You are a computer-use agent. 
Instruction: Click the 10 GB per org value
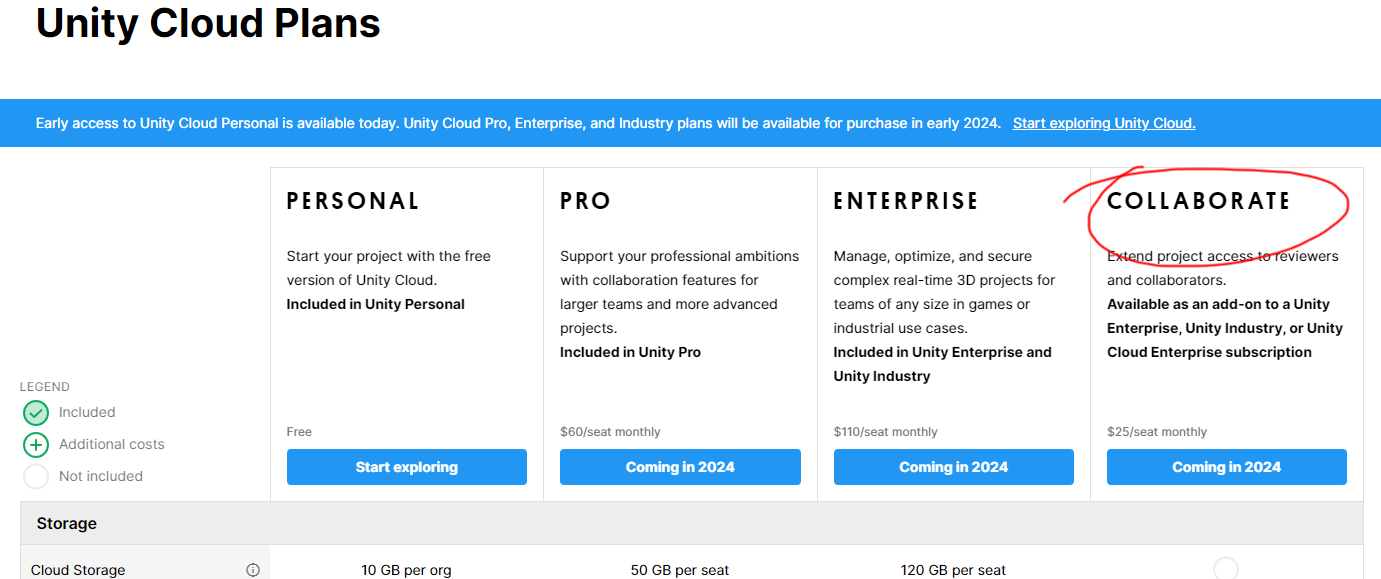point(406,570)
